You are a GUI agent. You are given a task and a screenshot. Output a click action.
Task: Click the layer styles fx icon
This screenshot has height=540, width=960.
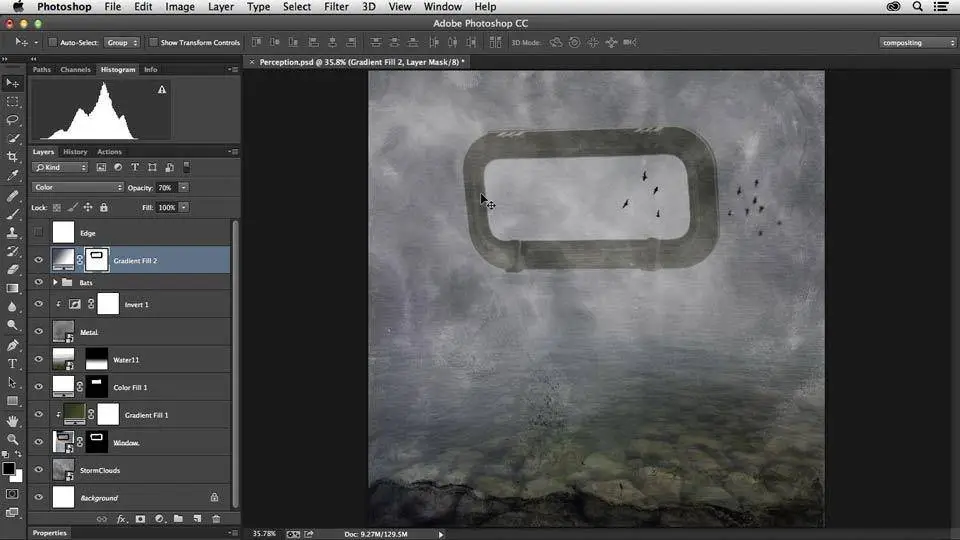click(x=122, y=519)
